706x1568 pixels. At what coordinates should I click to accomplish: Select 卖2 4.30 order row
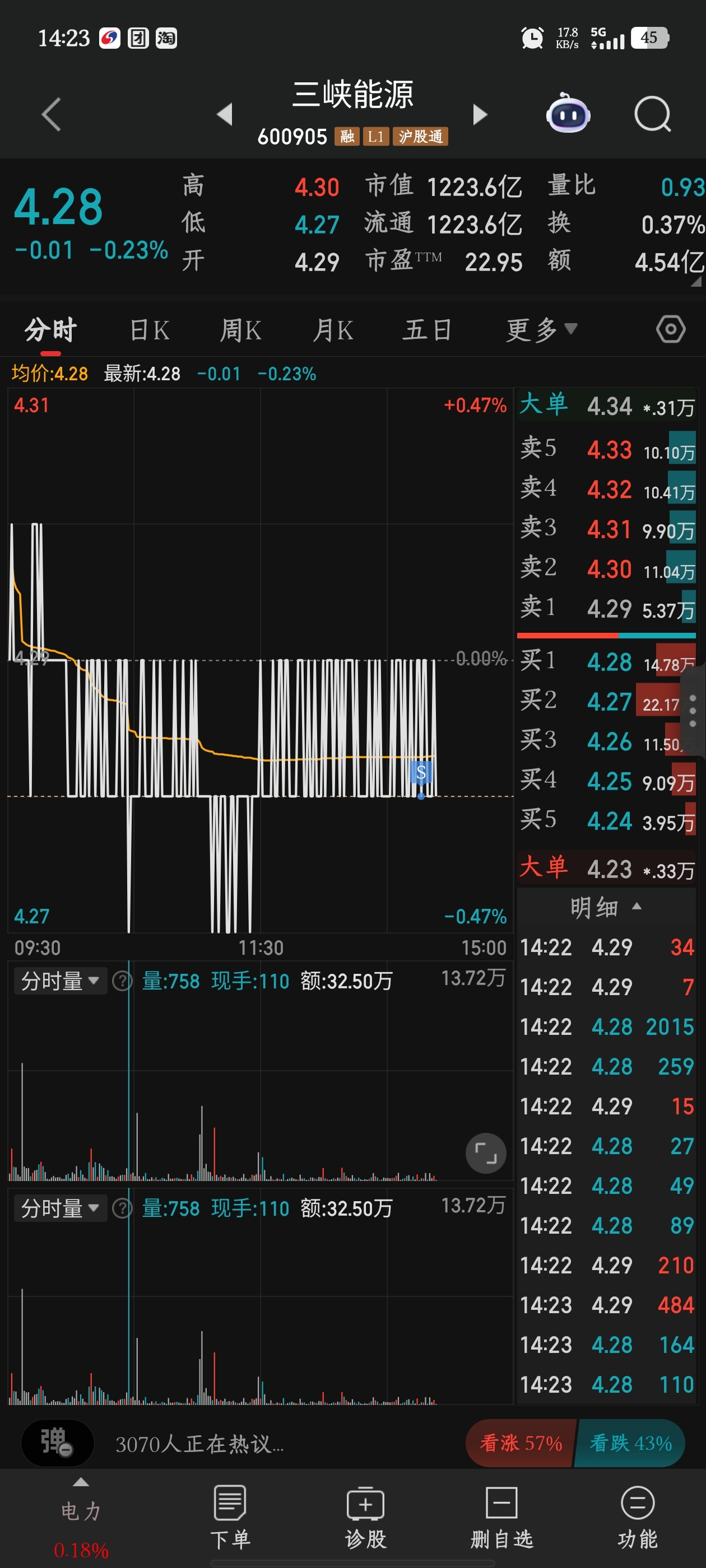tap(606, 569)
